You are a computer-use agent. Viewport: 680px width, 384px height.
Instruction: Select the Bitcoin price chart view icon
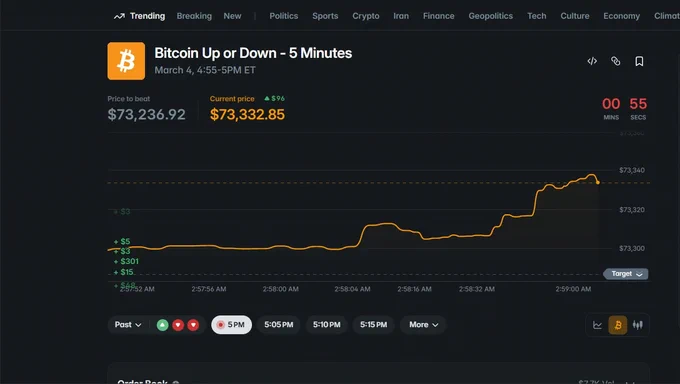tap(618, 325)
